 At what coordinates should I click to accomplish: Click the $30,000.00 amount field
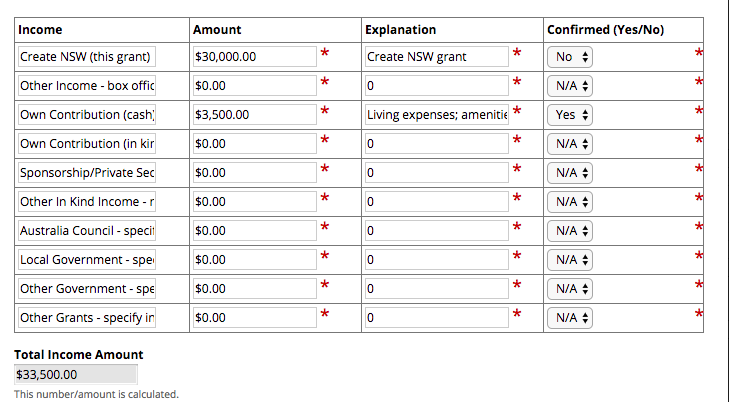point(255,57)
